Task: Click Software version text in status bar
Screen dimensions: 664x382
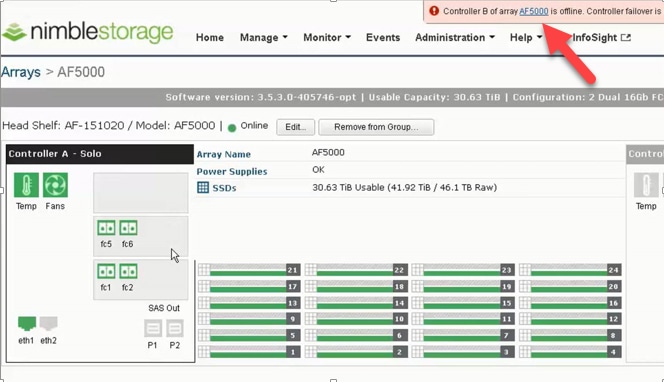Action: pos(261,97)
